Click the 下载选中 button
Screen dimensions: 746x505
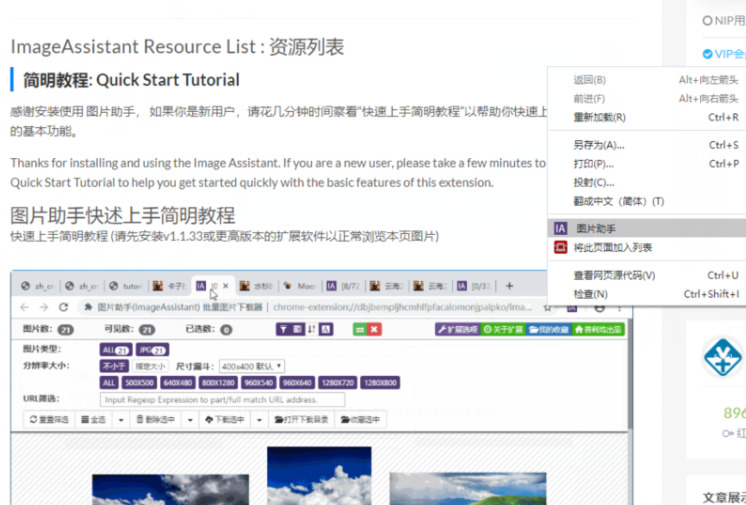point(225,420)
